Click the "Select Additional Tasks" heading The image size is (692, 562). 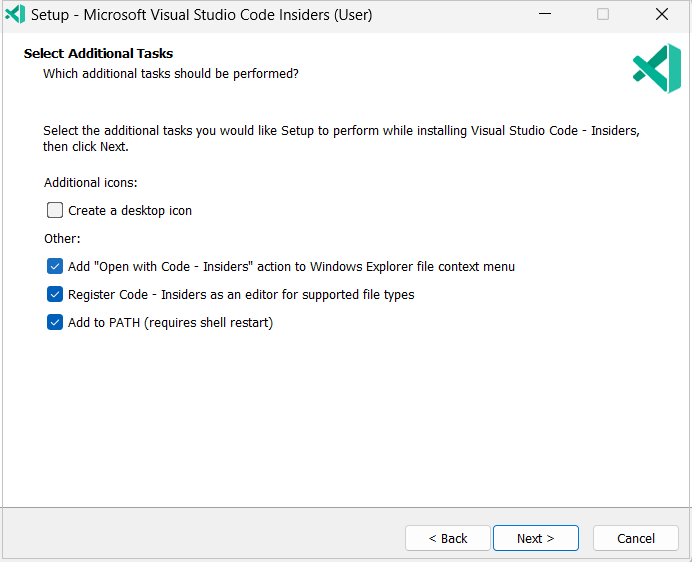point(98,53)
